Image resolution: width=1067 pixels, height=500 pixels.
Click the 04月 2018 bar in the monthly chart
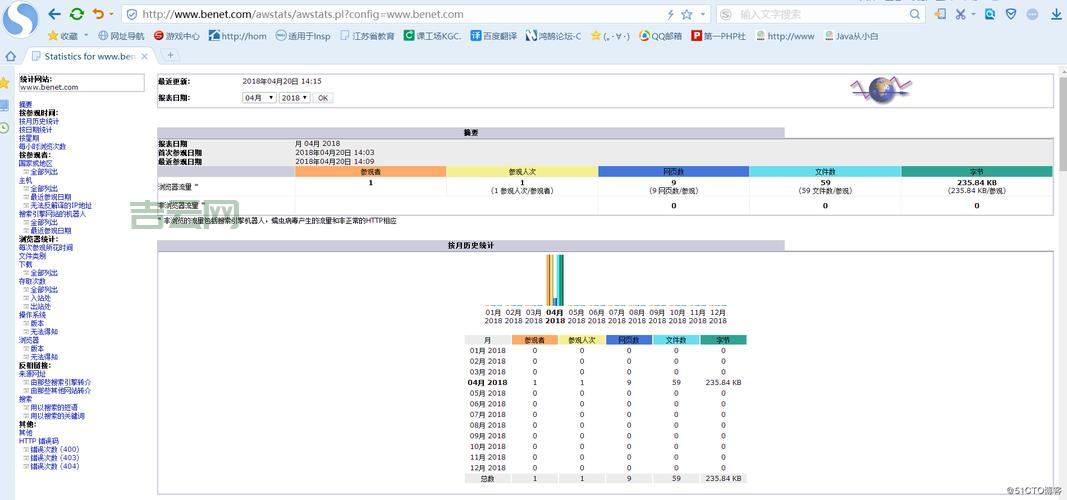point(554,280)
